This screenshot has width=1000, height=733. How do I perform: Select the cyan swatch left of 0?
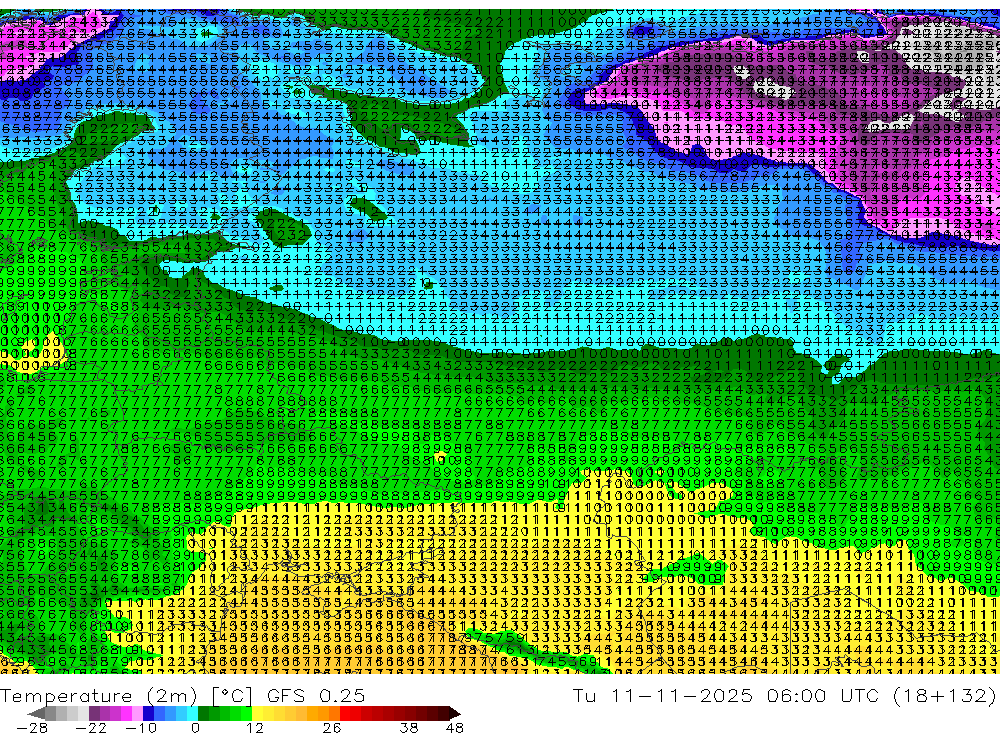[x=192, y=713]
